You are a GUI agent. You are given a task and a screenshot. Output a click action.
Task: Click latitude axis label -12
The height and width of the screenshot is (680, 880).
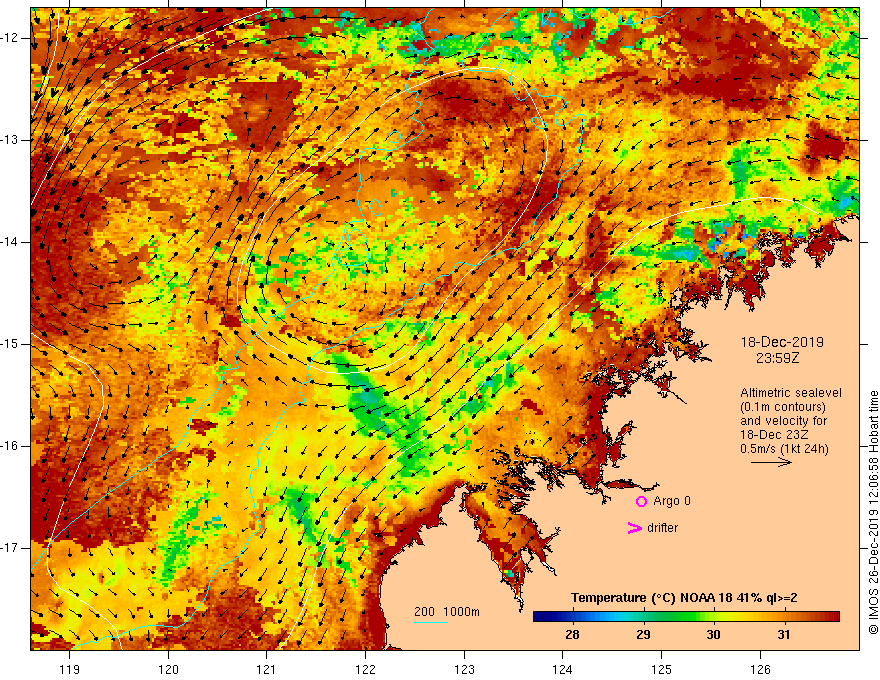pyautogui.click(x=10, y=38)
